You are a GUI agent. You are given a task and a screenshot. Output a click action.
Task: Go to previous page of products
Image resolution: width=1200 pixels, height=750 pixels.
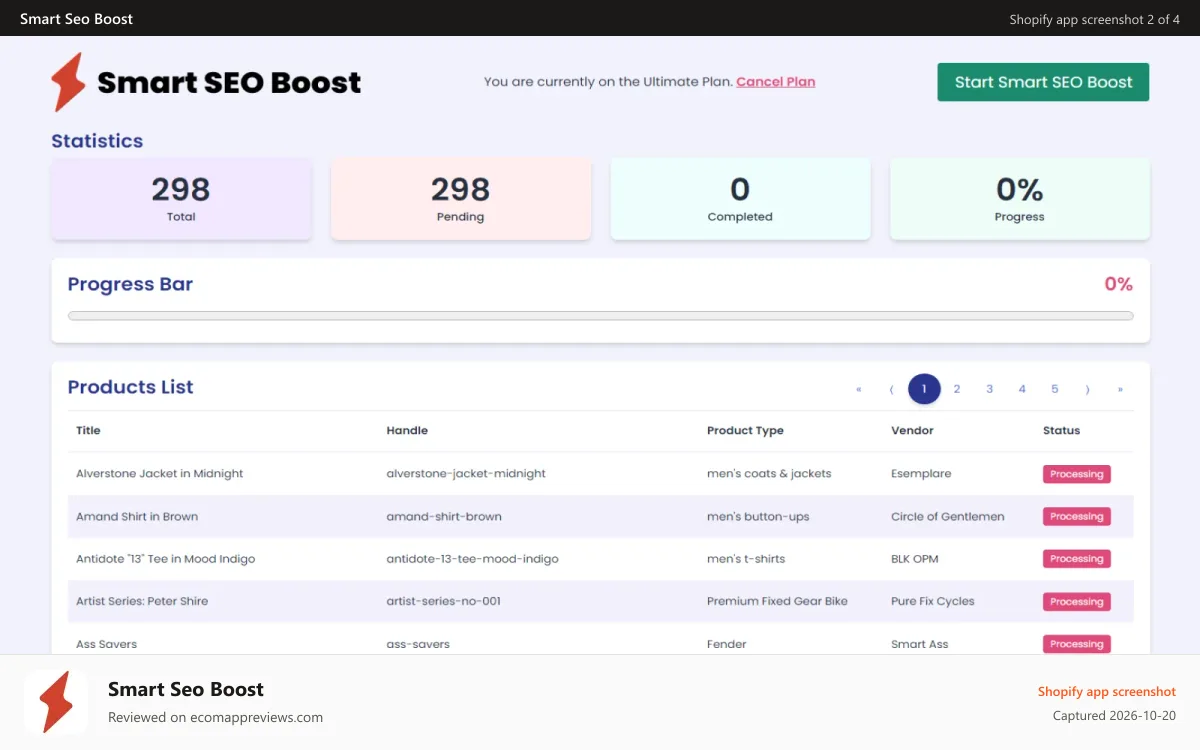pos(891,389)
